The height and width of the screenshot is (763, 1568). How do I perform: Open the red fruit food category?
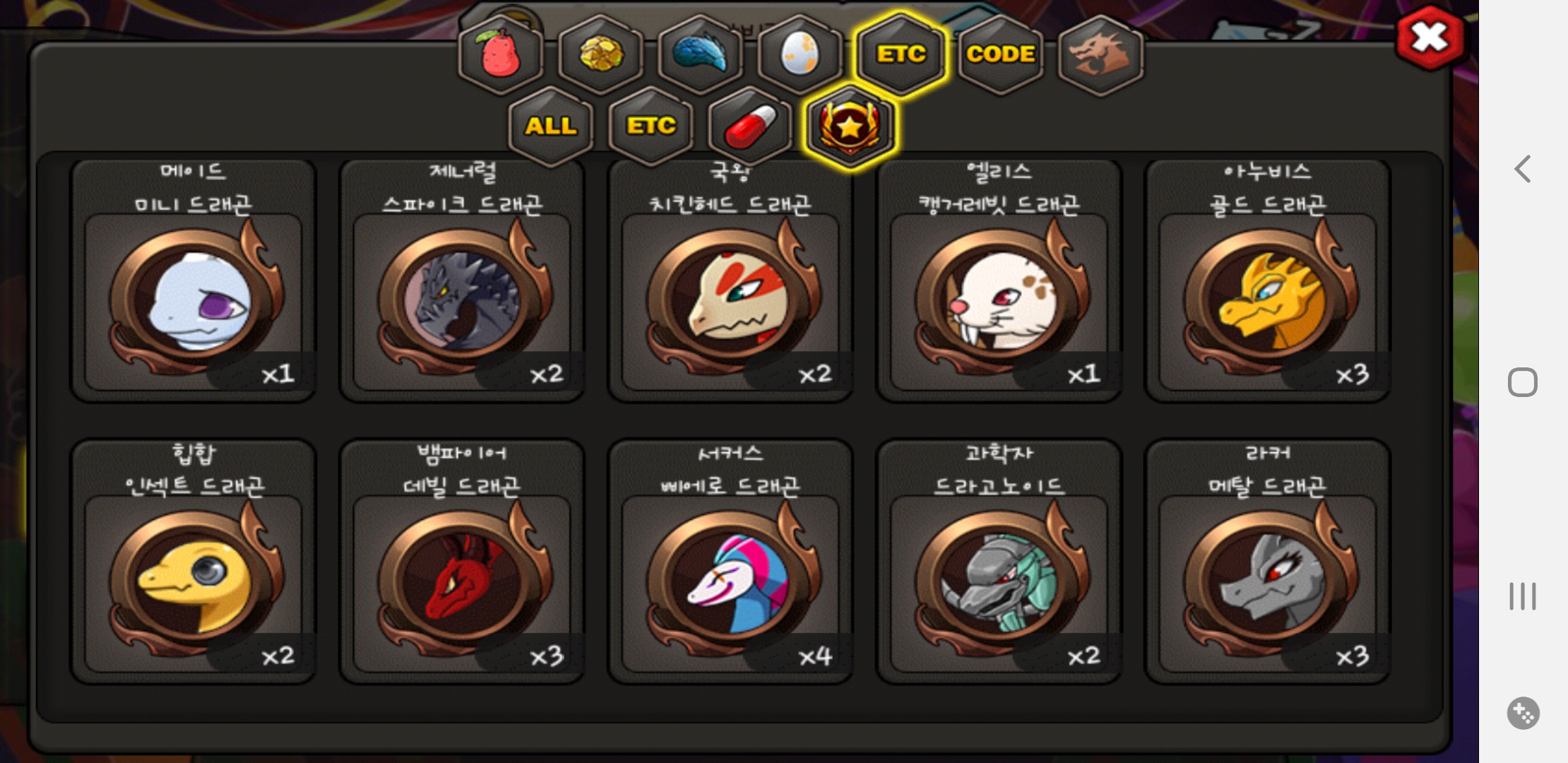[501, 54]
